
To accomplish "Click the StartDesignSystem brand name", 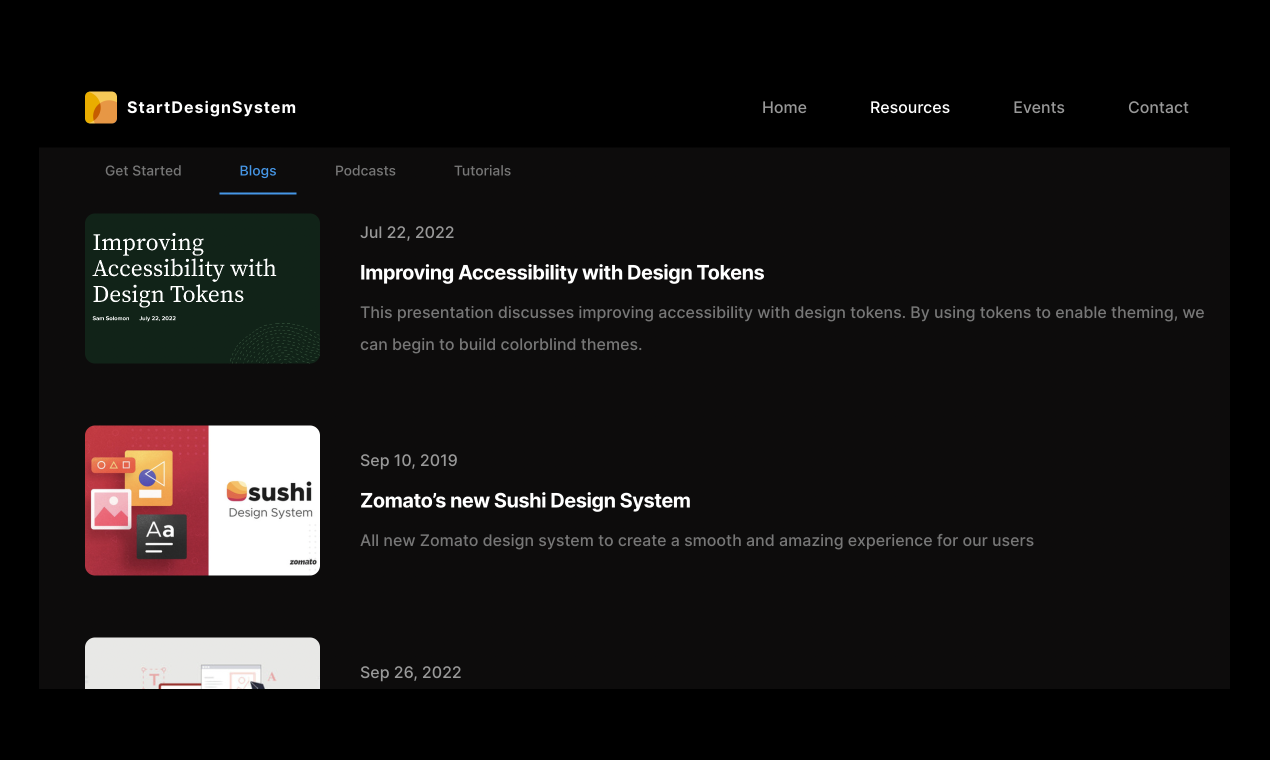I will 212,108.
